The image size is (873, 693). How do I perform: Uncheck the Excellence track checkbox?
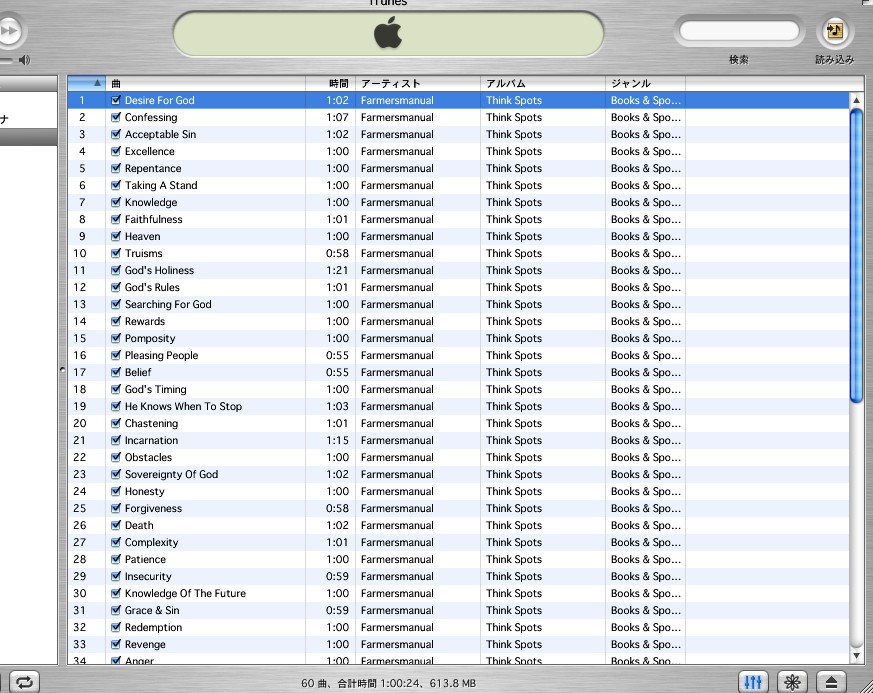(x=116, y=151)
